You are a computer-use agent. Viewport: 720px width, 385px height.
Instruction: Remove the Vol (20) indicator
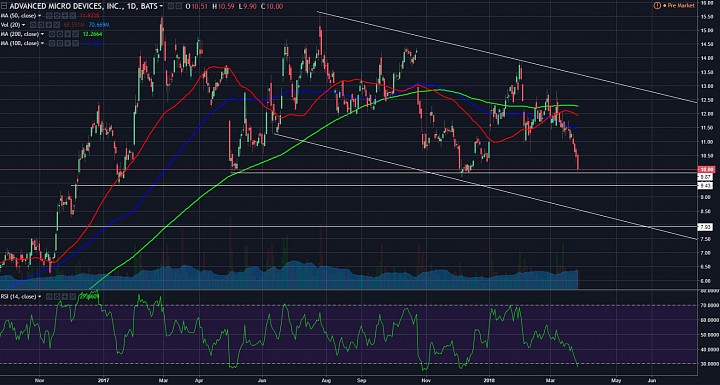[56, 25]
